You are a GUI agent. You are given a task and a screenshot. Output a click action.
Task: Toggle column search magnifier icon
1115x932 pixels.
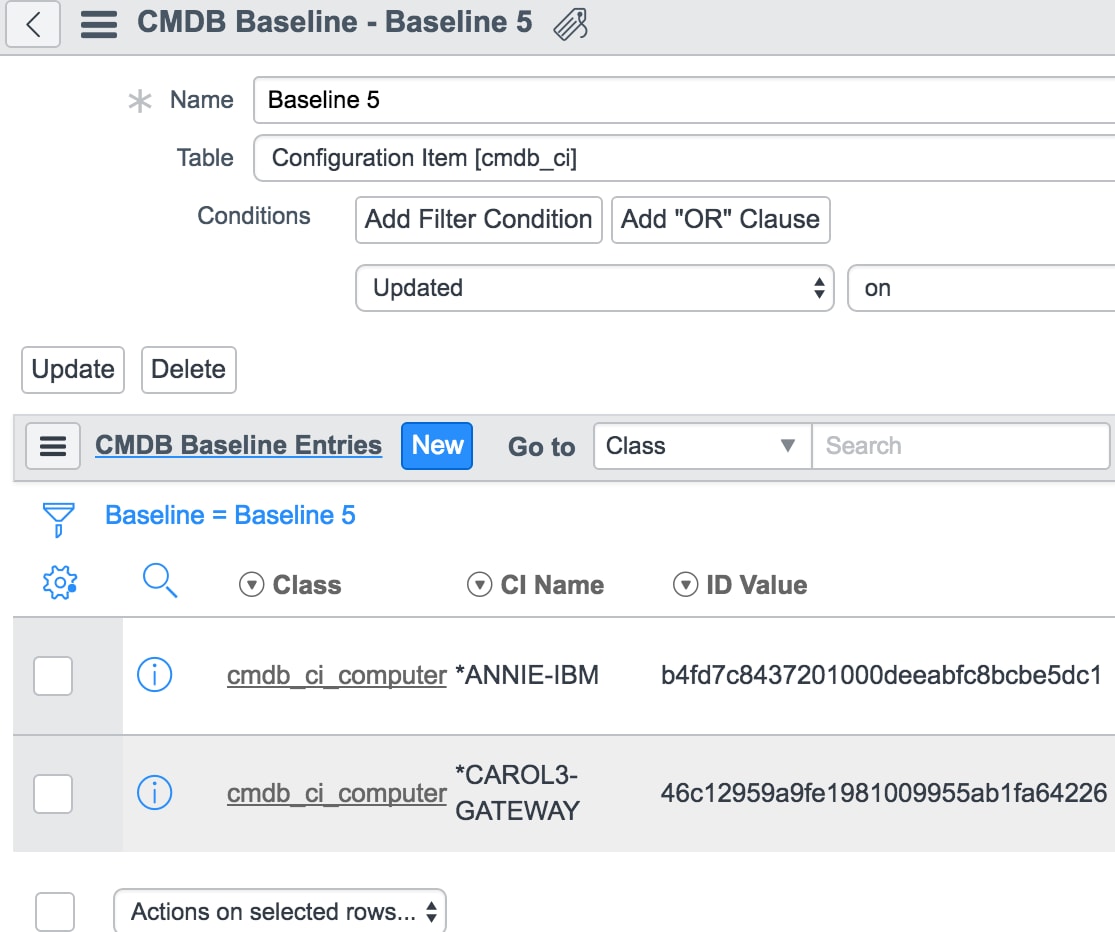click(159, 581)
